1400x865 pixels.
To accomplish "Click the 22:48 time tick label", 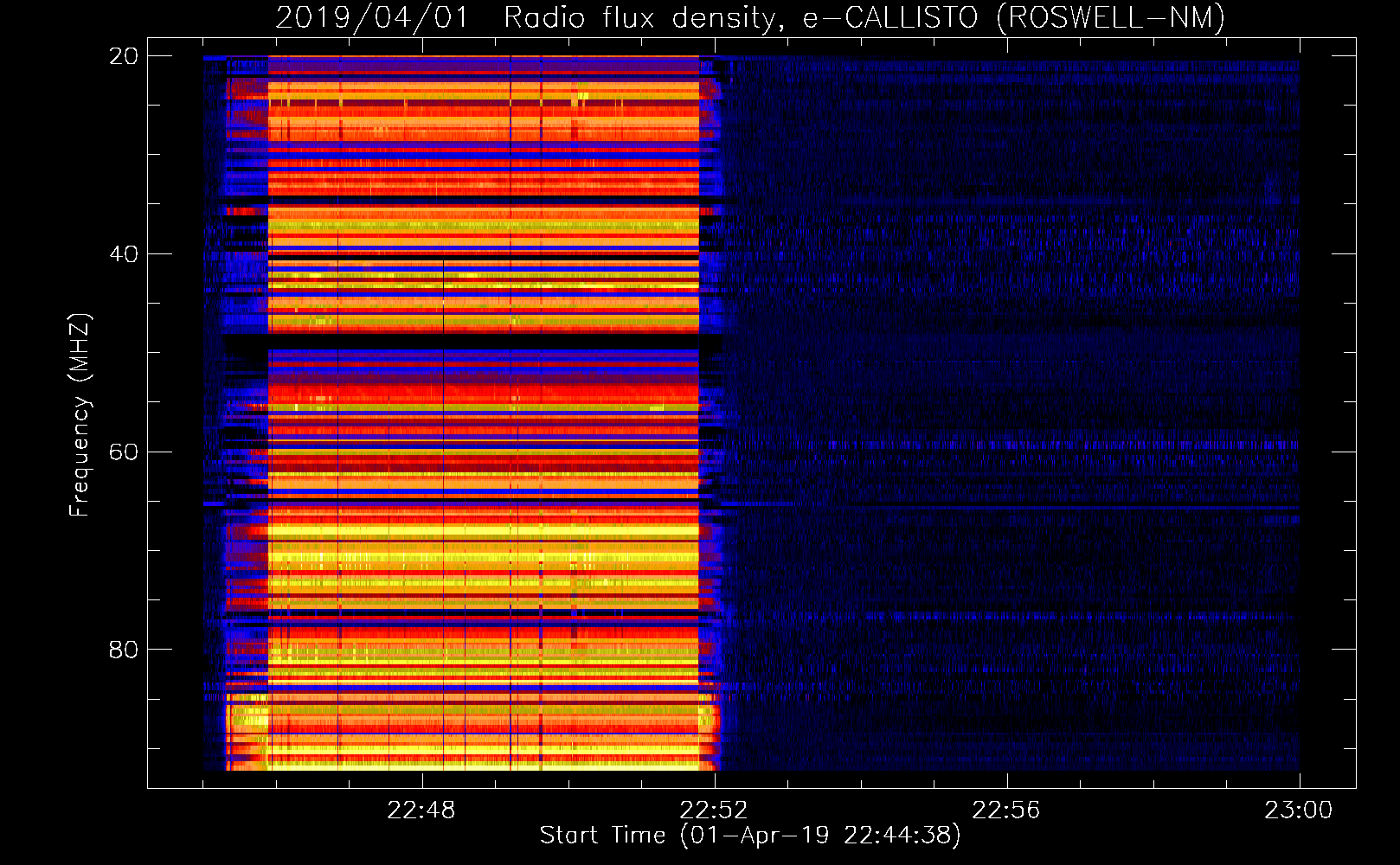I will pos(421,811).
